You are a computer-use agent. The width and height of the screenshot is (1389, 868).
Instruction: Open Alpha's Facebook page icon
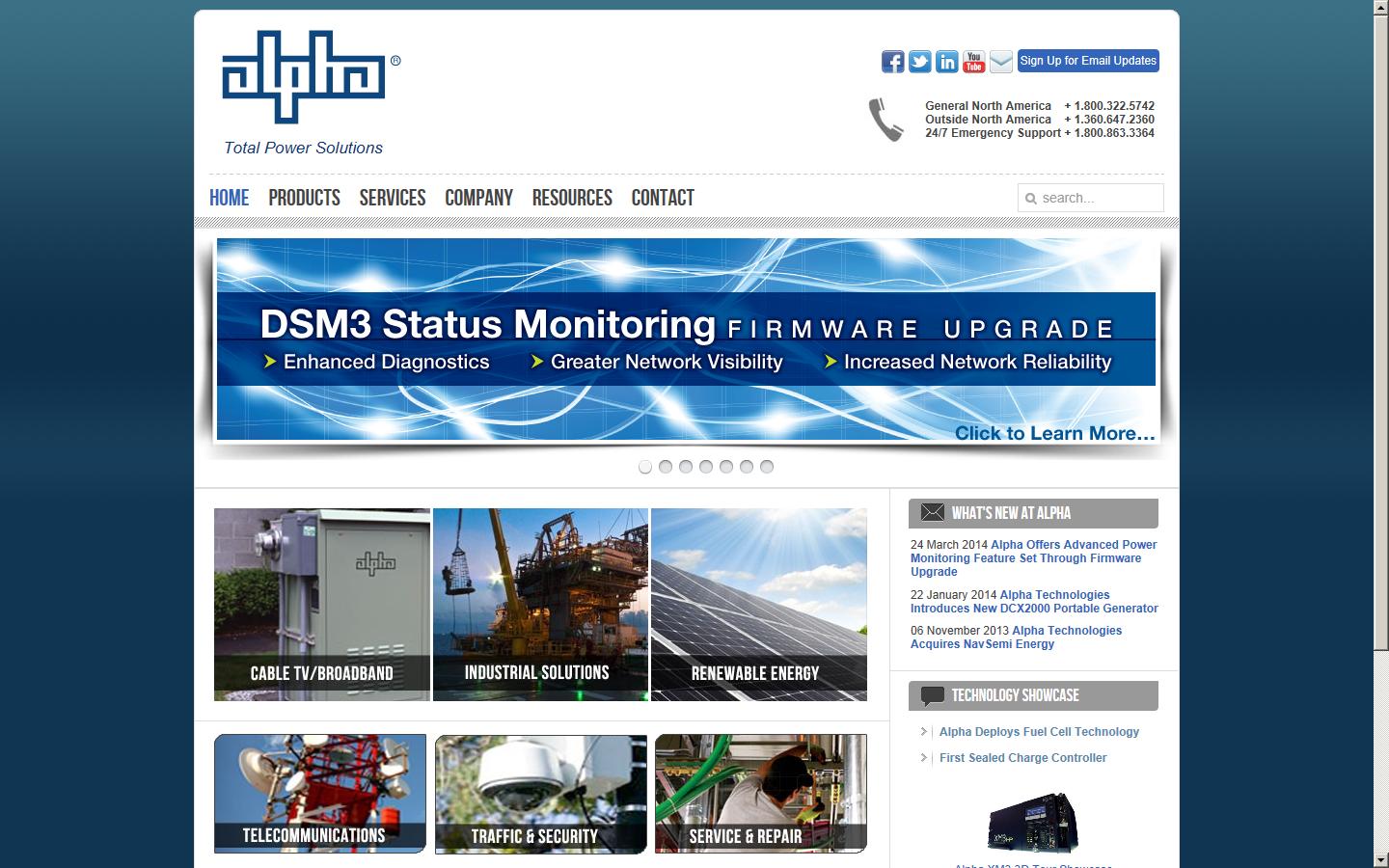pos(892,62)
